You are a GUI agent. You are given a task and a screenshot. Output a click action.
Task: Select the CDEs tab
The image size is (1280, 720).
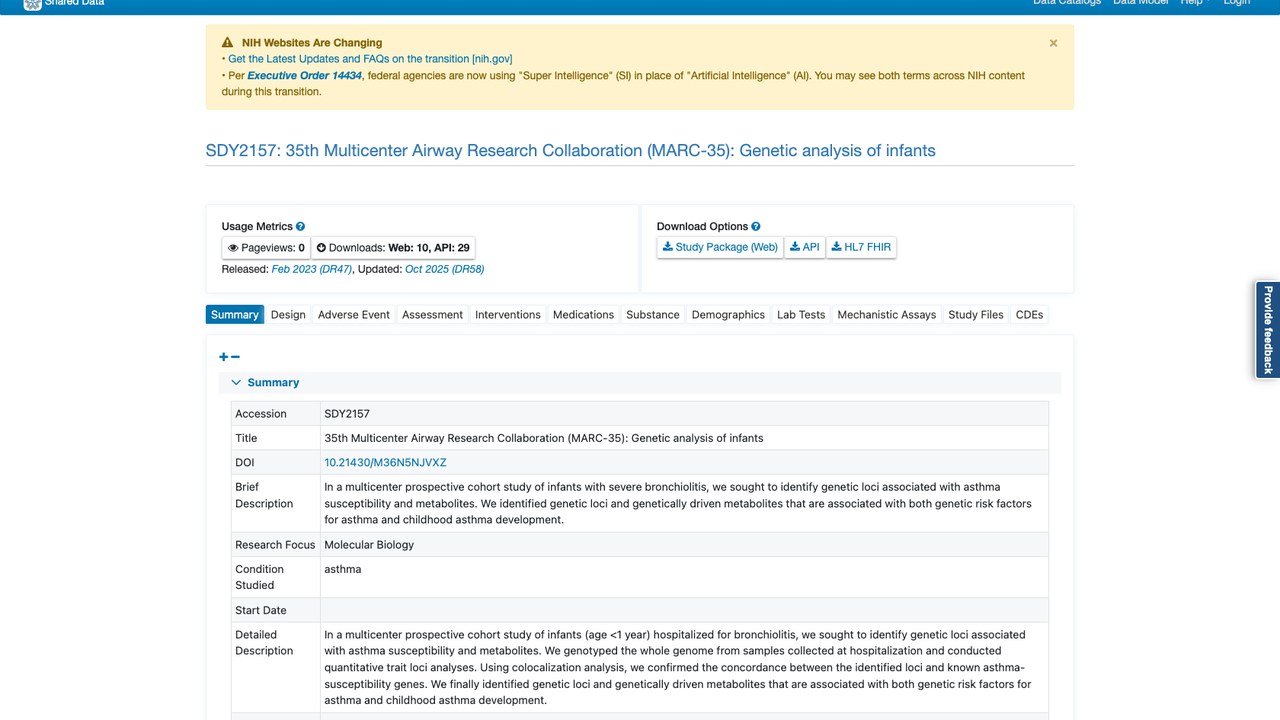click(x=1029, y=314)
